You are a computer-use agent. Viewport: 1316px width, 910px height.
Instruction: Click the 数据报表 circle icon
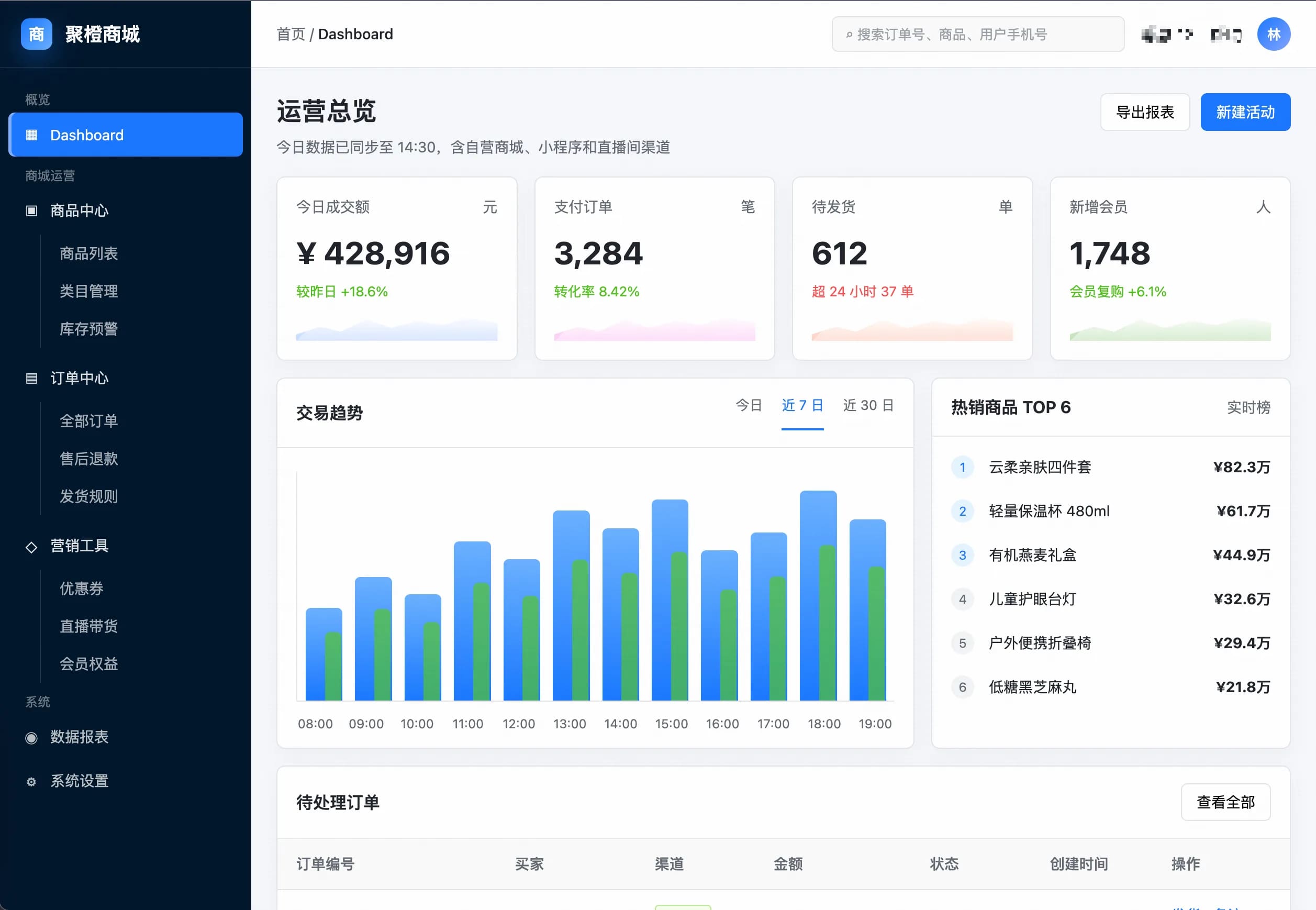[x=31, y=737]
